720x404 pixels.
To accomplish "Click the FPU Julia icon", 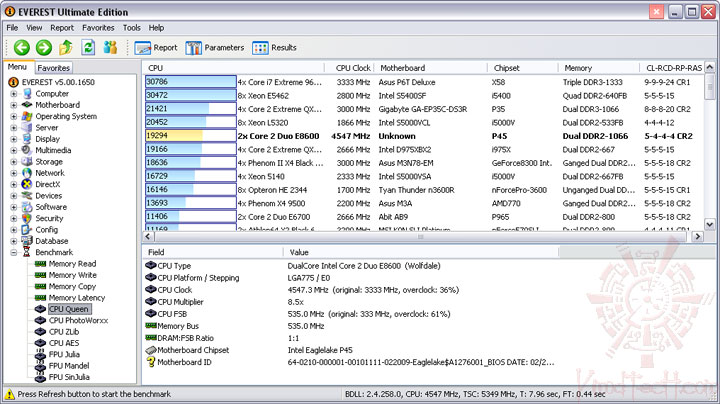I will tap(40, 354).
